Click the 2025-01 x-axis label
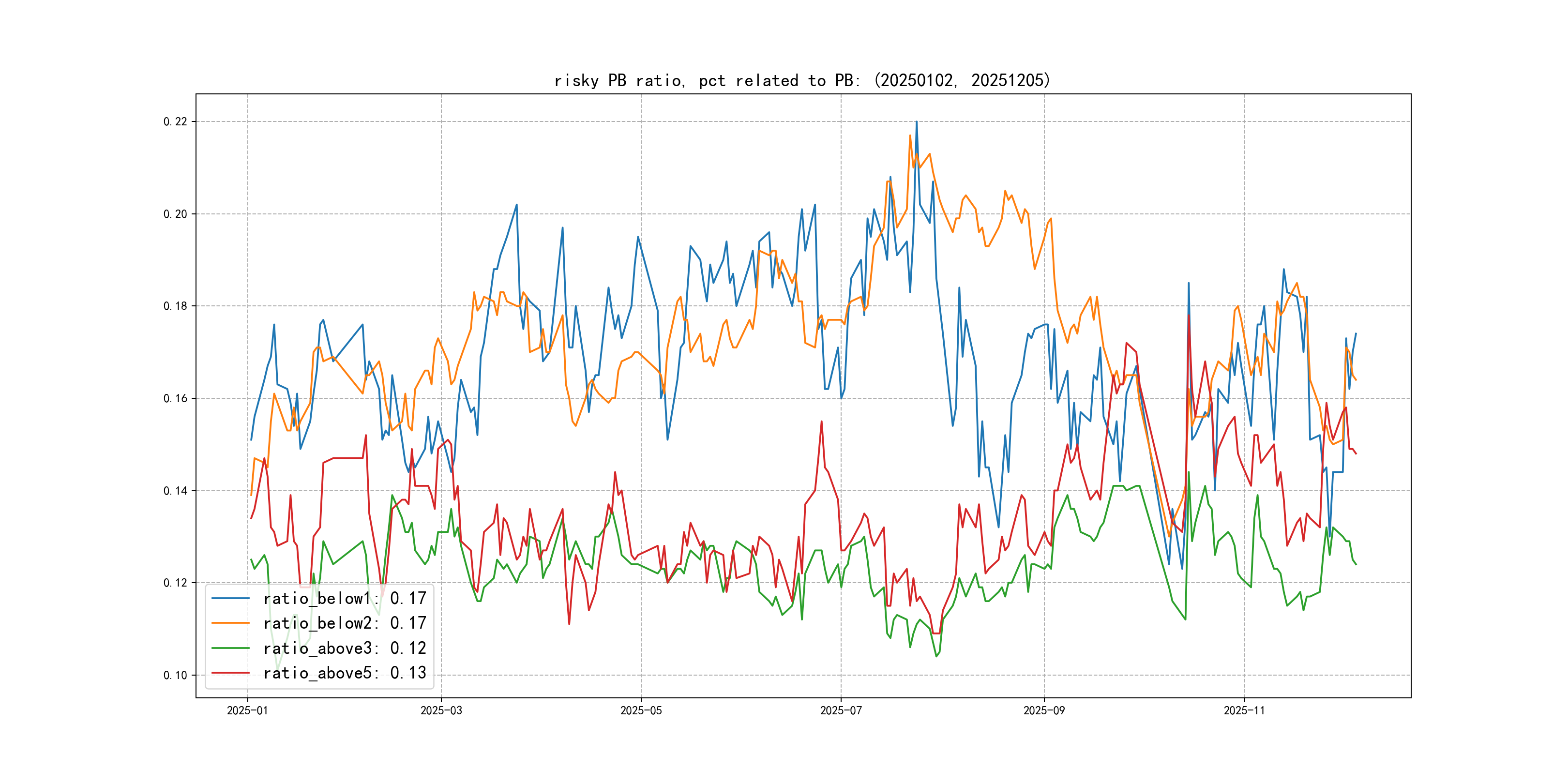 coord(247,710)
